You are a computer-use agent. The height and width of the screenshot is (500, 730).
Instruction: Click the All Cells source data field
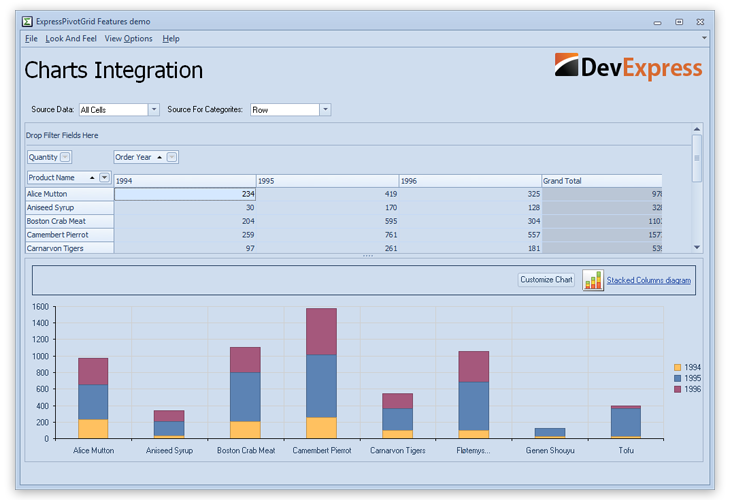click(x=114, y=110)
